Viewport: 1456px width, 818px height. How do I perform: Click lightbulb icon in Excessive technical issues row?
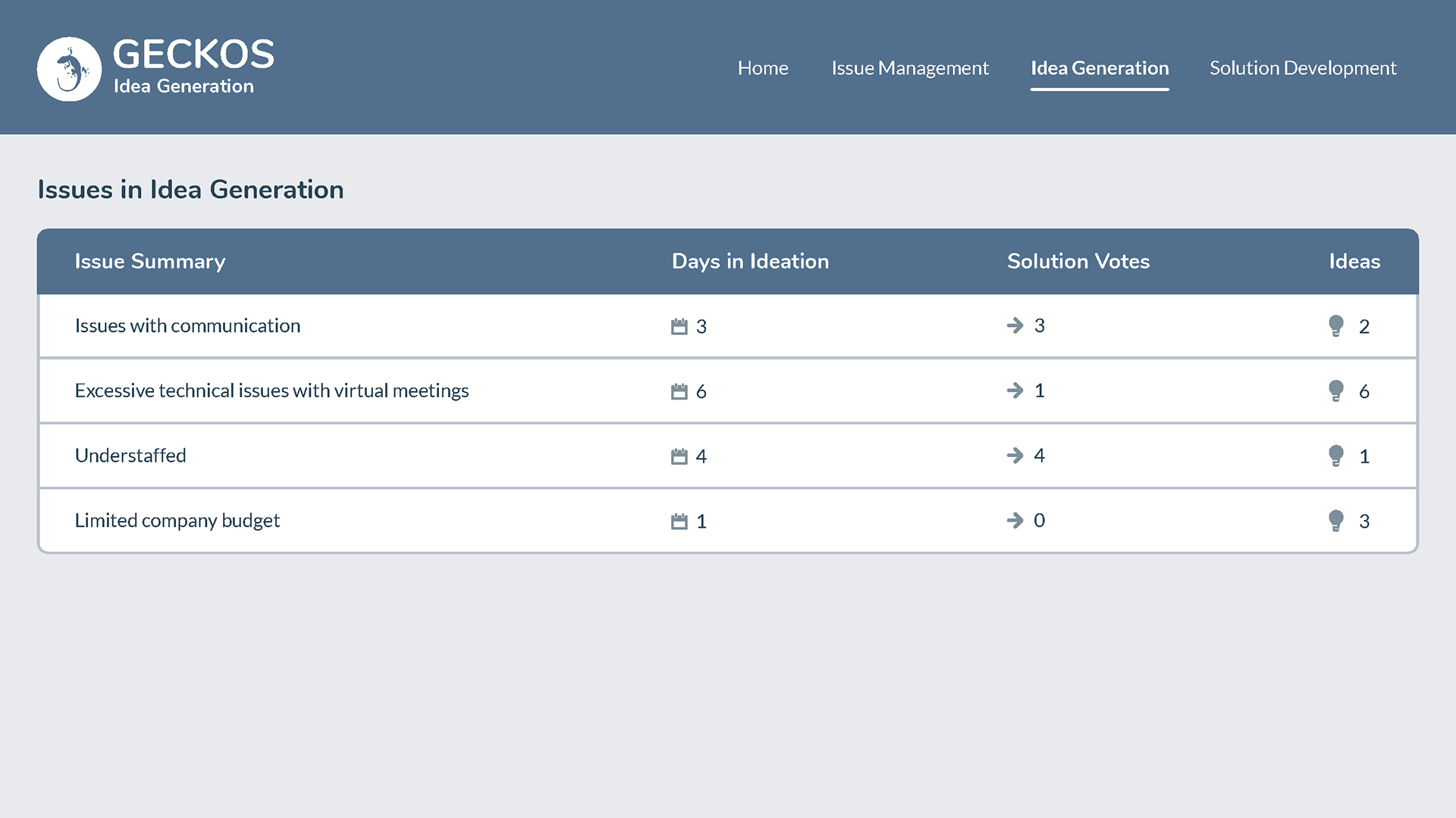click(x=1336, y=391)
